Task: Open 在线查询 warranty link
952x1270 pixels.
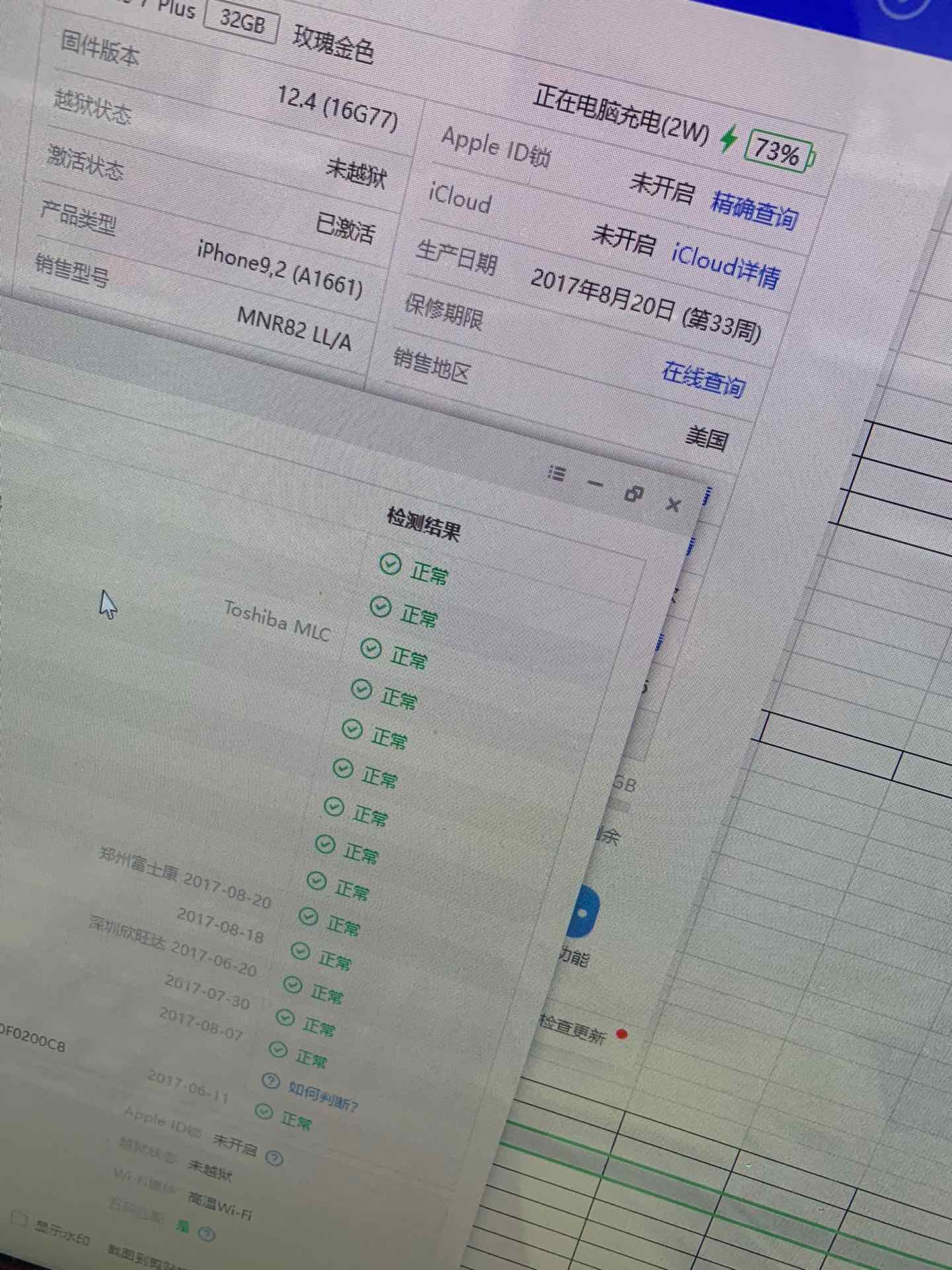Action: point(703,380)
